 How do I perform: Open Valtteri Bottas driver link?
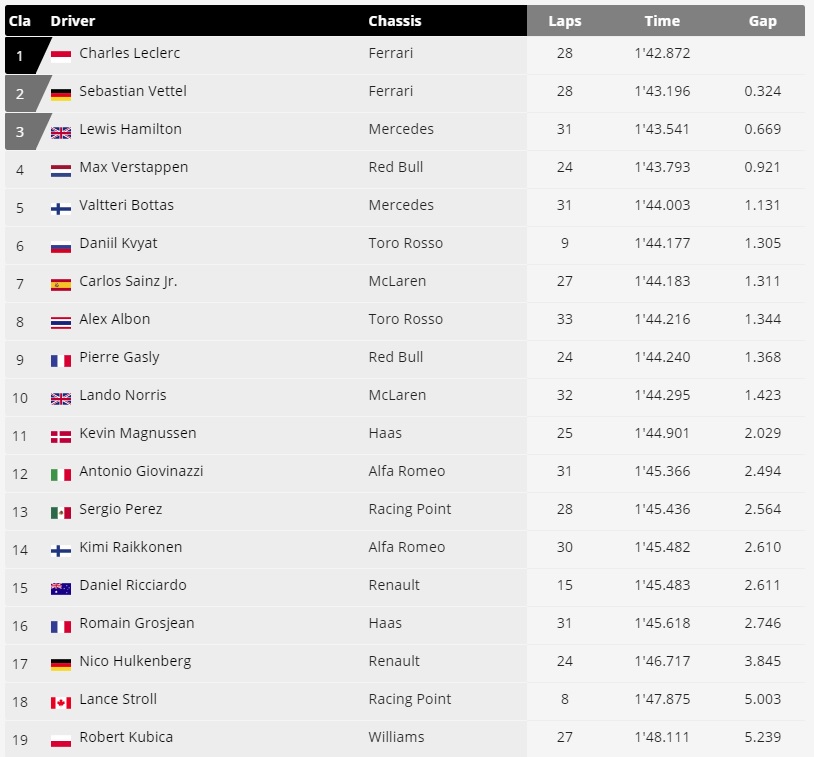point(126,205)
